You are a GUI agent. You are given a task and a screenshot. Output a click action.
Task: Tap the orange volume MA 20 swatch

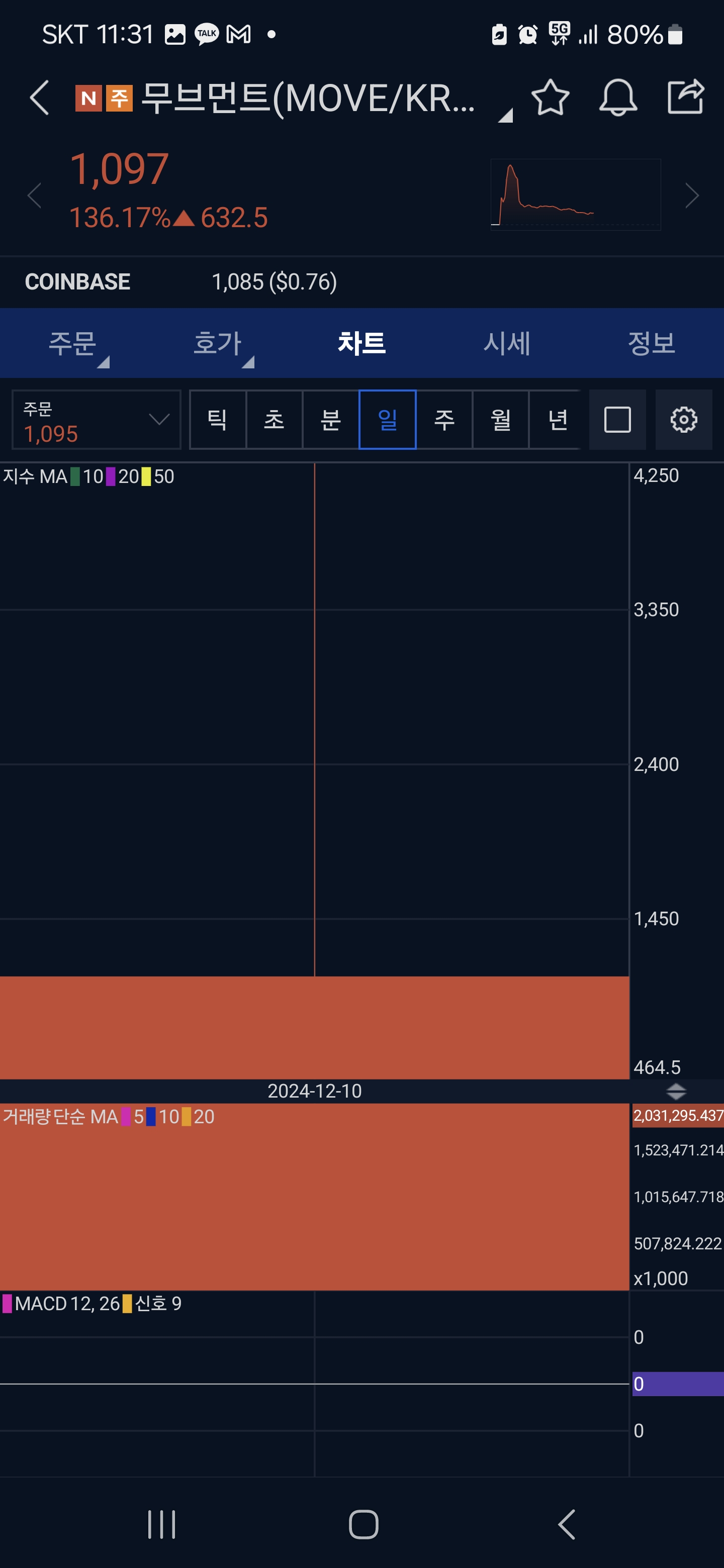pyautogui.click(x=187, y=1117)
